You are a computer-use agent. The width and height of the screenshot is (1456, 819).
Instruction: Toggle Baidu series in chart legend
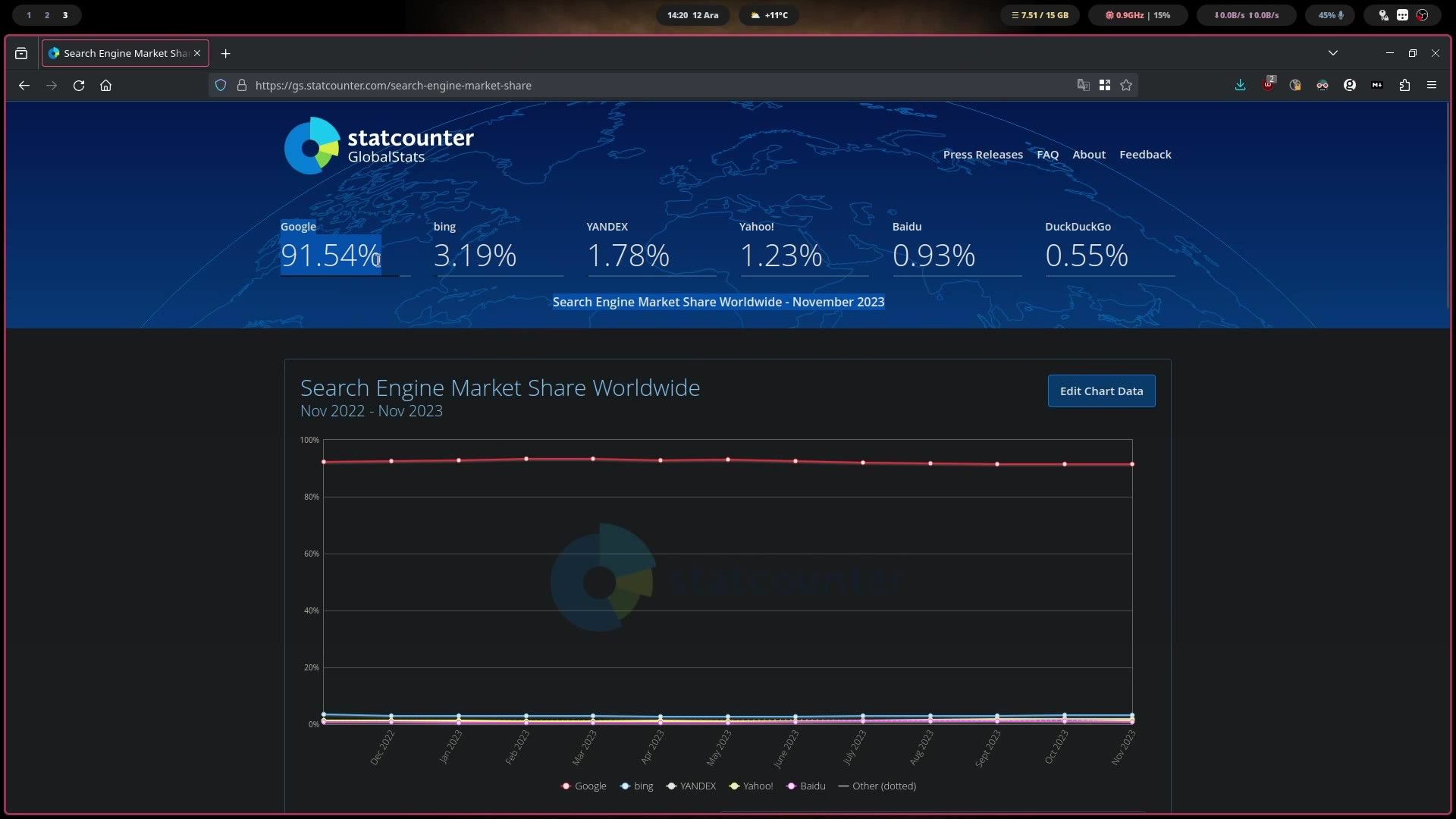[x=806, y=786]
